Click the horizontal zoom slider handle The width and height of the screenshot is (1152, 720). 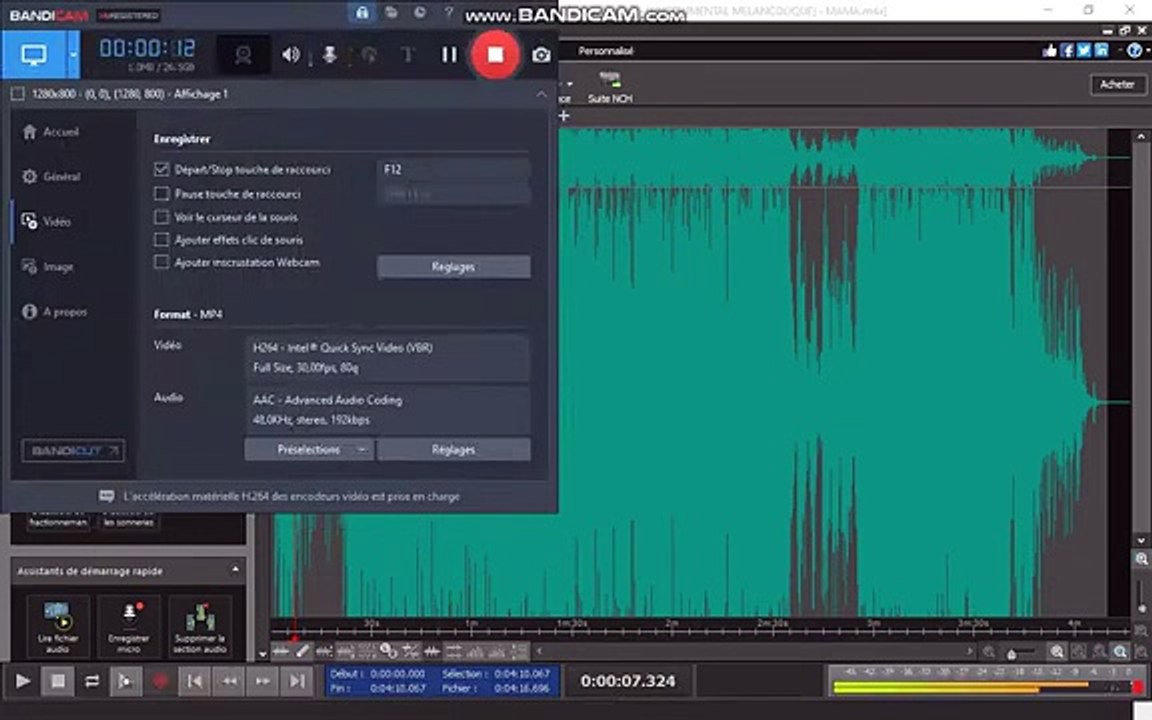1012,653
